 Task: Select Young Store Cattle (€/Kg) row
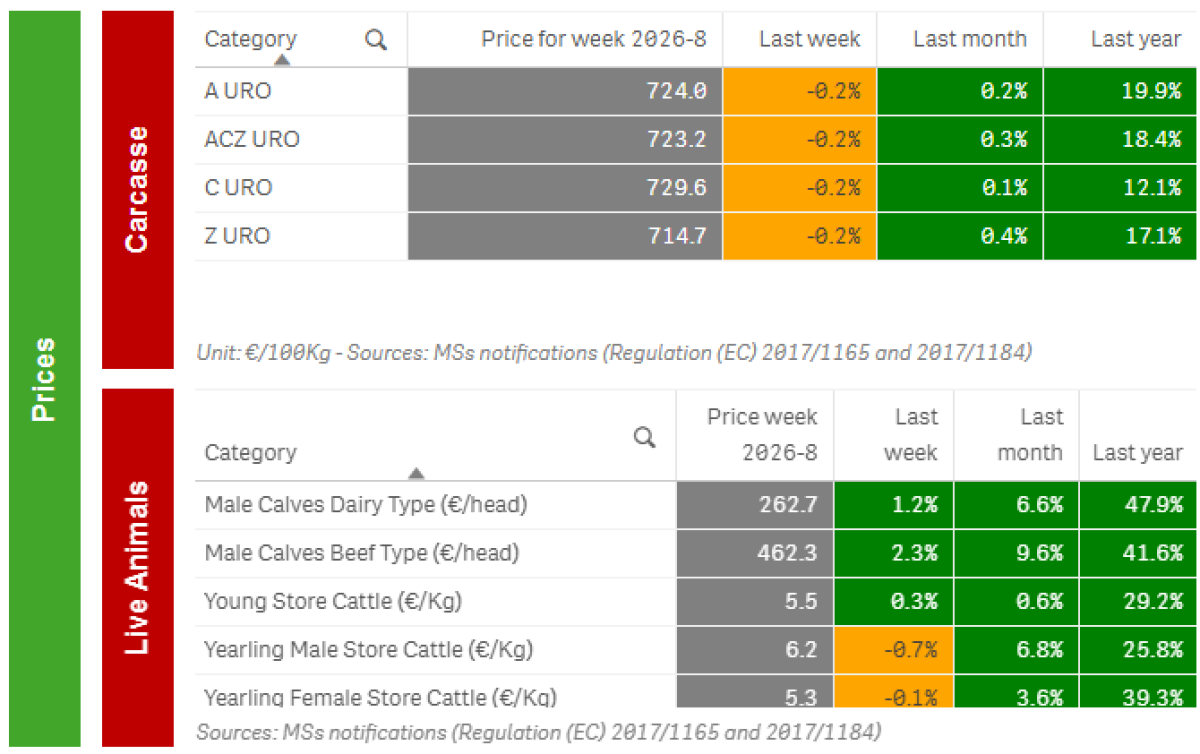[x=333, y=602]
